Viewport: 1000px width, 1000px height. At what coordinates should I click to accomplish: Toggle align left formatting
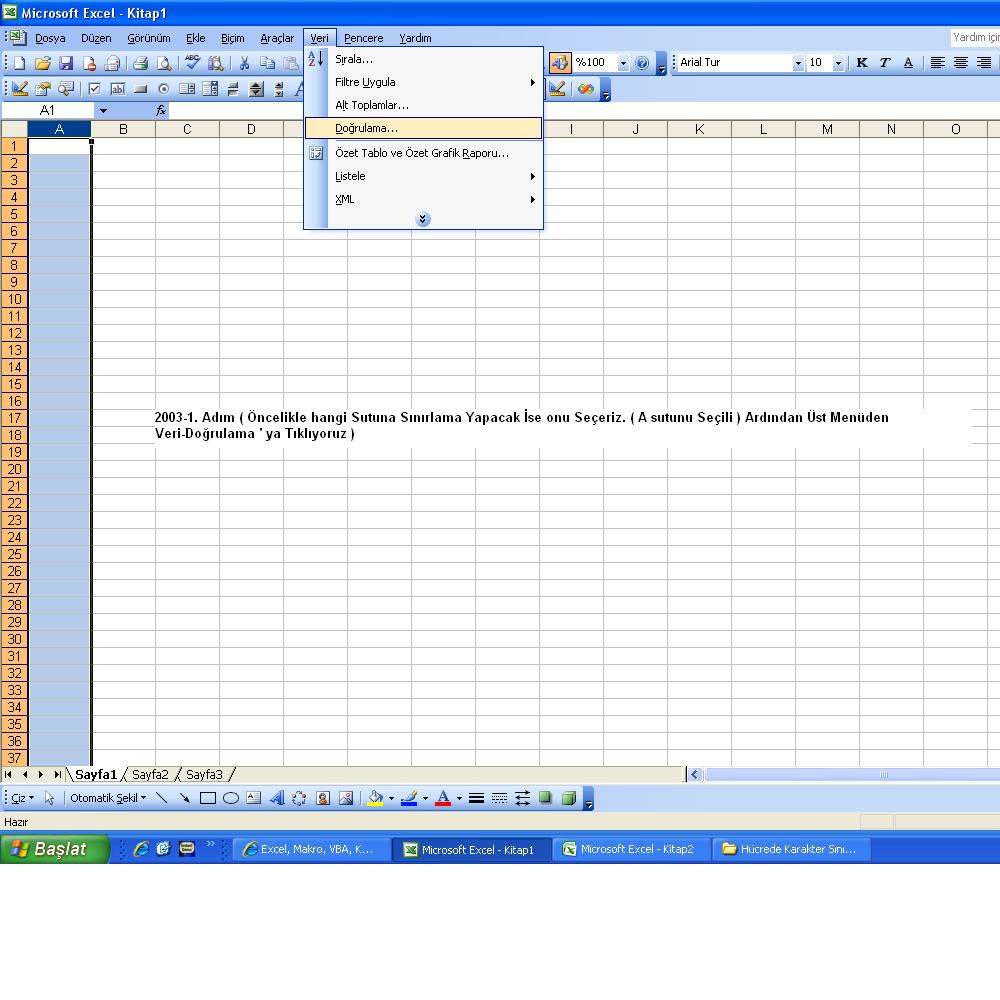pos(938,62)
